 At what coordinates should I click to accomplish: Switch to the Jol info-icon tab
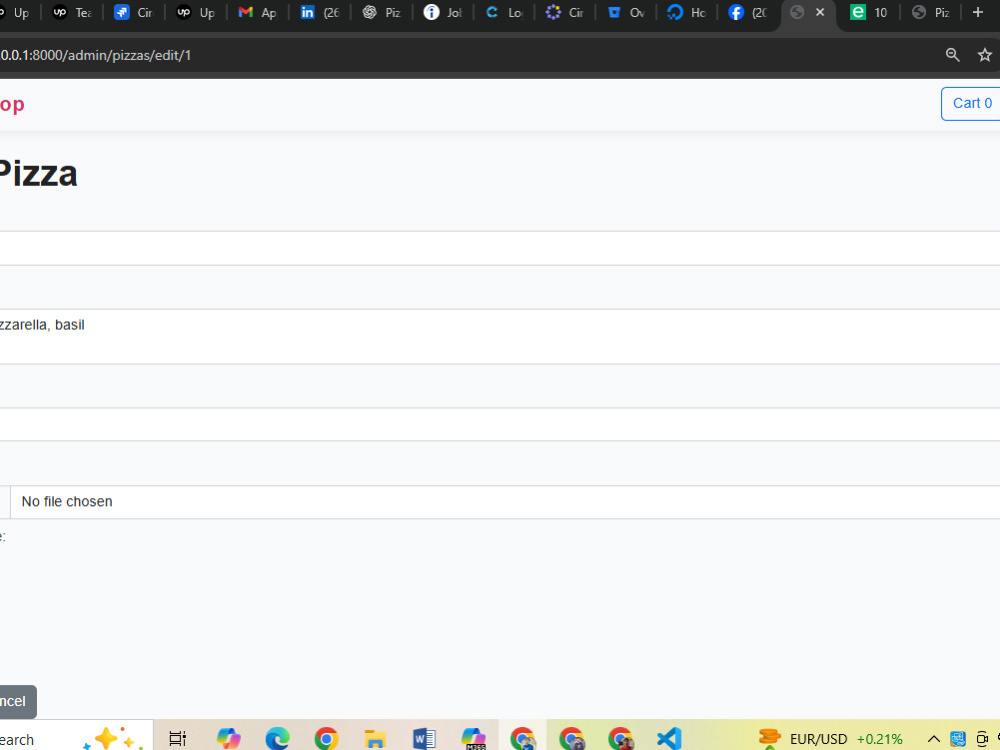coord(443,12)
